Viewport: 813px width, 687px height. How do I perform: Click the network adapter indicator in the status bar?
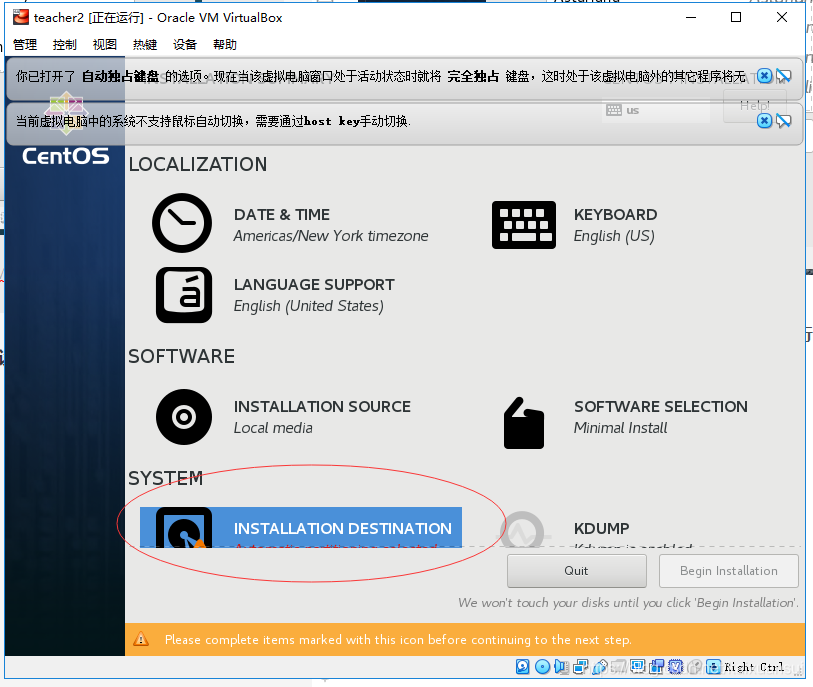click(x=580, y=667)
